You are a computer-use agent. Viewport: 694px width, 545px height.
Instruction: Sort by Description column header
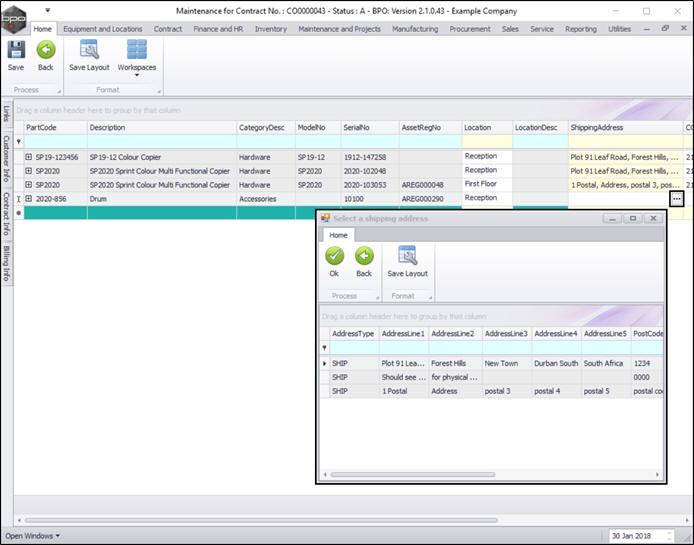pos(162,128)
